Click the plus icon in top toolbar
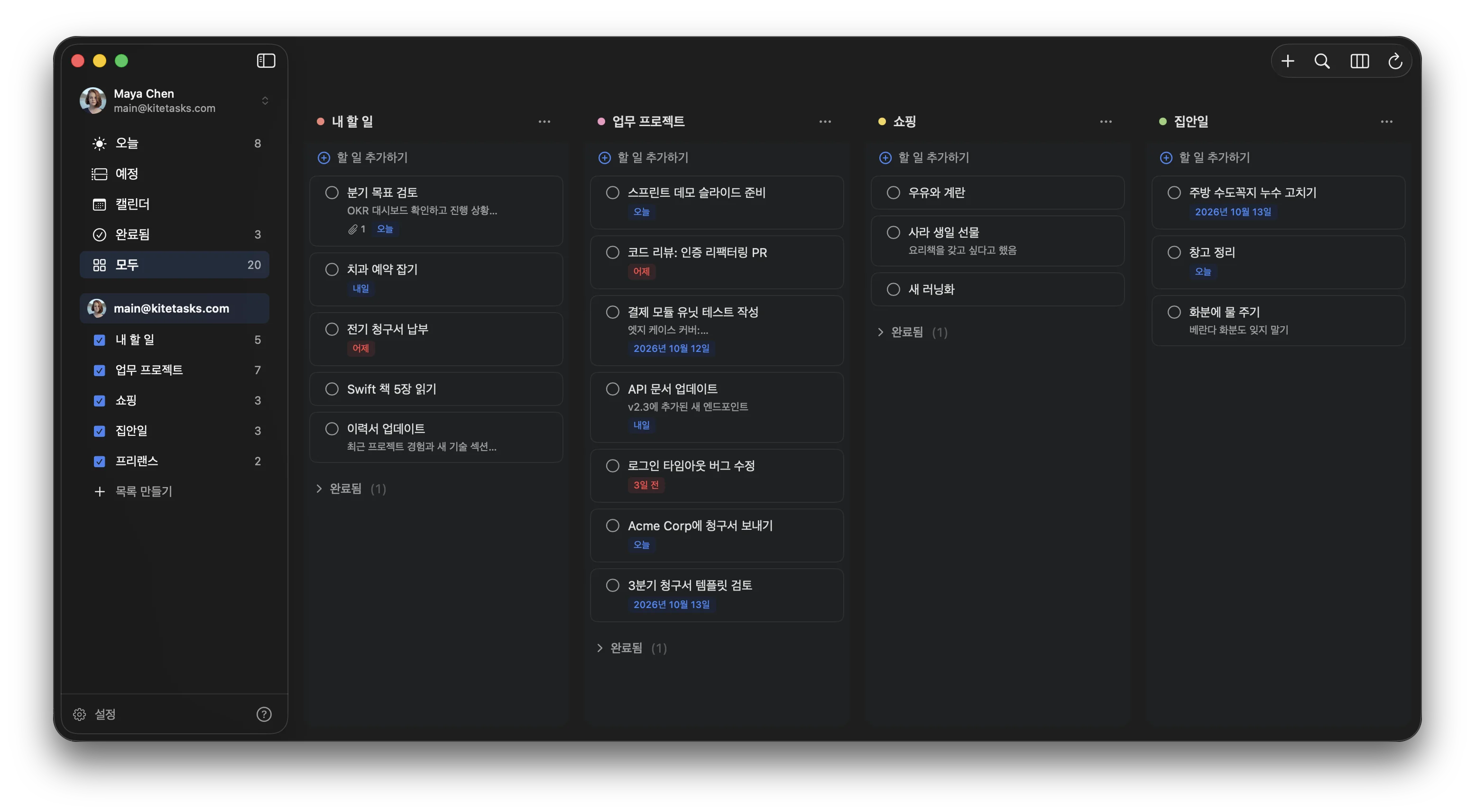This screenshot has height=812, width=1475. point(1287,61)
